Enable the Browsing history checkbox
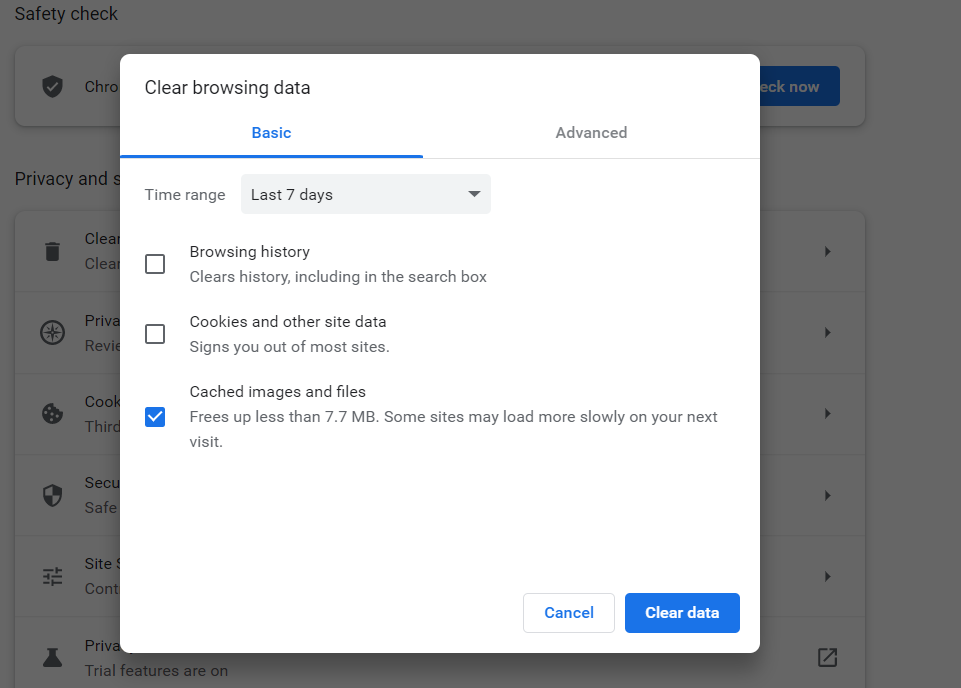961x688 pixels. (x=155, y=263)
